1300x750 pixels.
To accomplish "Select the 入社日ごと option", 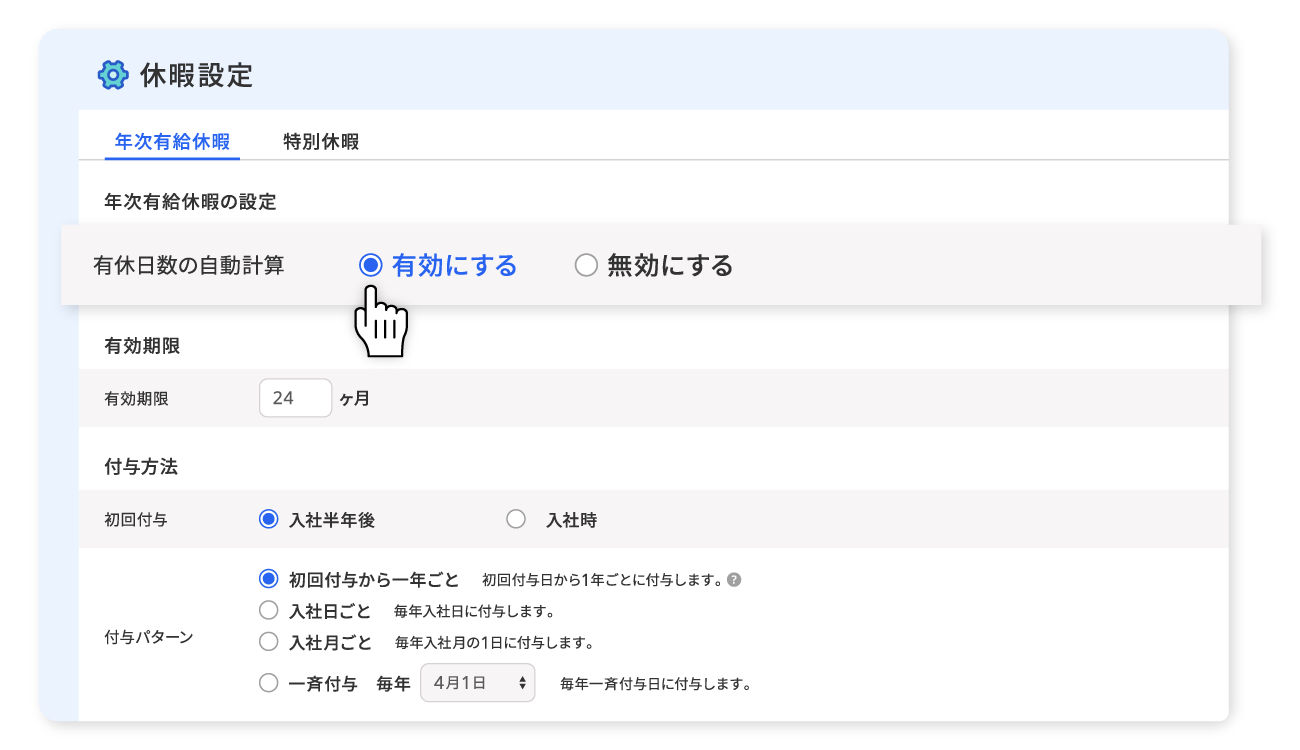I will 268,609.
